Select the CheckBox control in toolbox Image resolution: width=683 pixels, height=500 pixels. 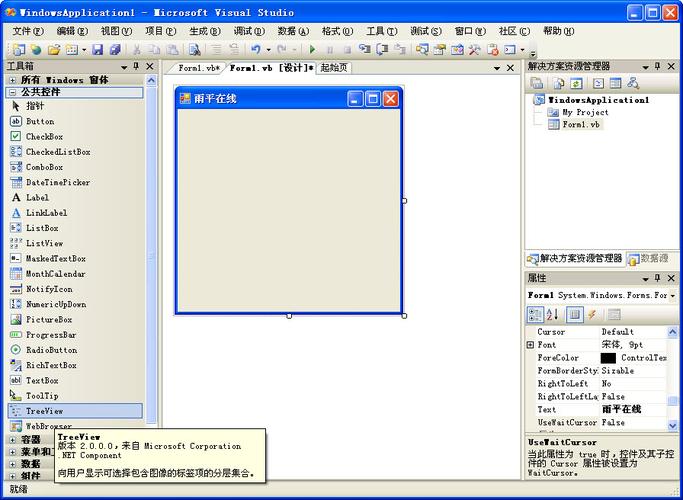(x=44, y=137)
